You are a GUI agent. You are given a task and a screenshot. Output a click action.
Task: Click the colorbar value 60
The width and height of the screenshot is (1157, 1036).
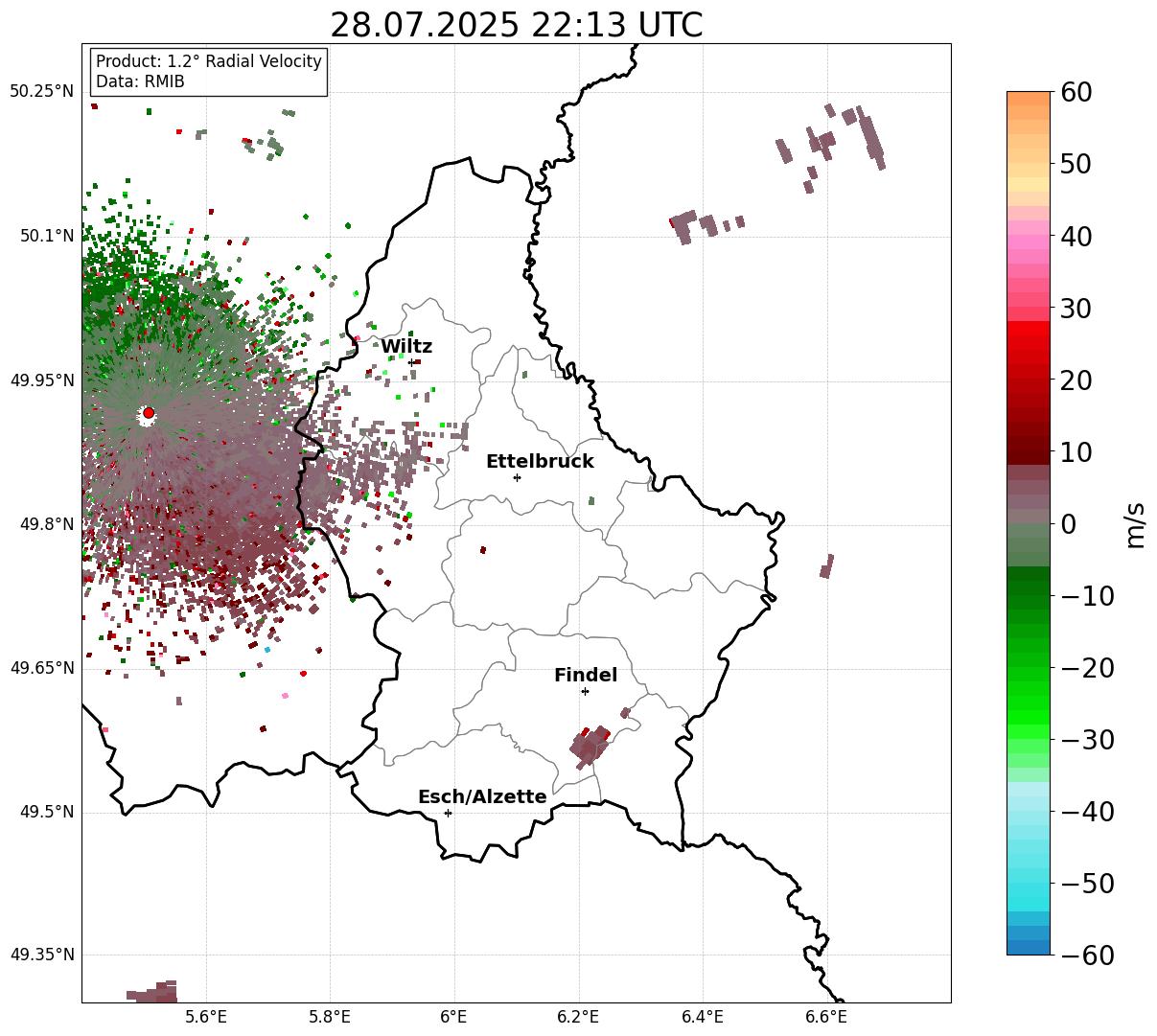pos(1077,92)
